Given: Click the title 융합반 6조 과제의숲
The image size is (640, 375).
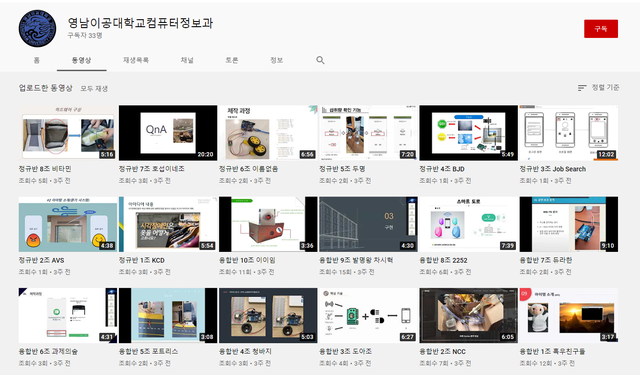Looking at the screenshot, I should point(48,351).
